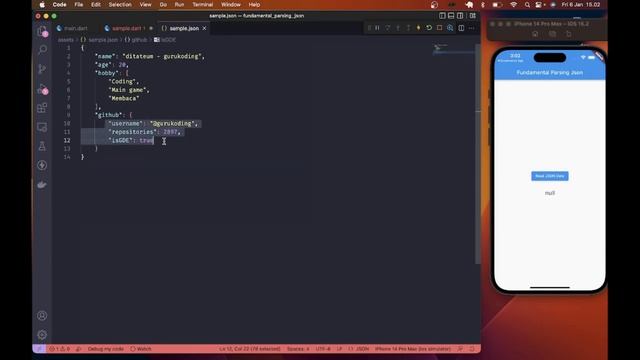
Task: Open Remote Explorer icon in activity bar
Action: (x=42, y=127)
